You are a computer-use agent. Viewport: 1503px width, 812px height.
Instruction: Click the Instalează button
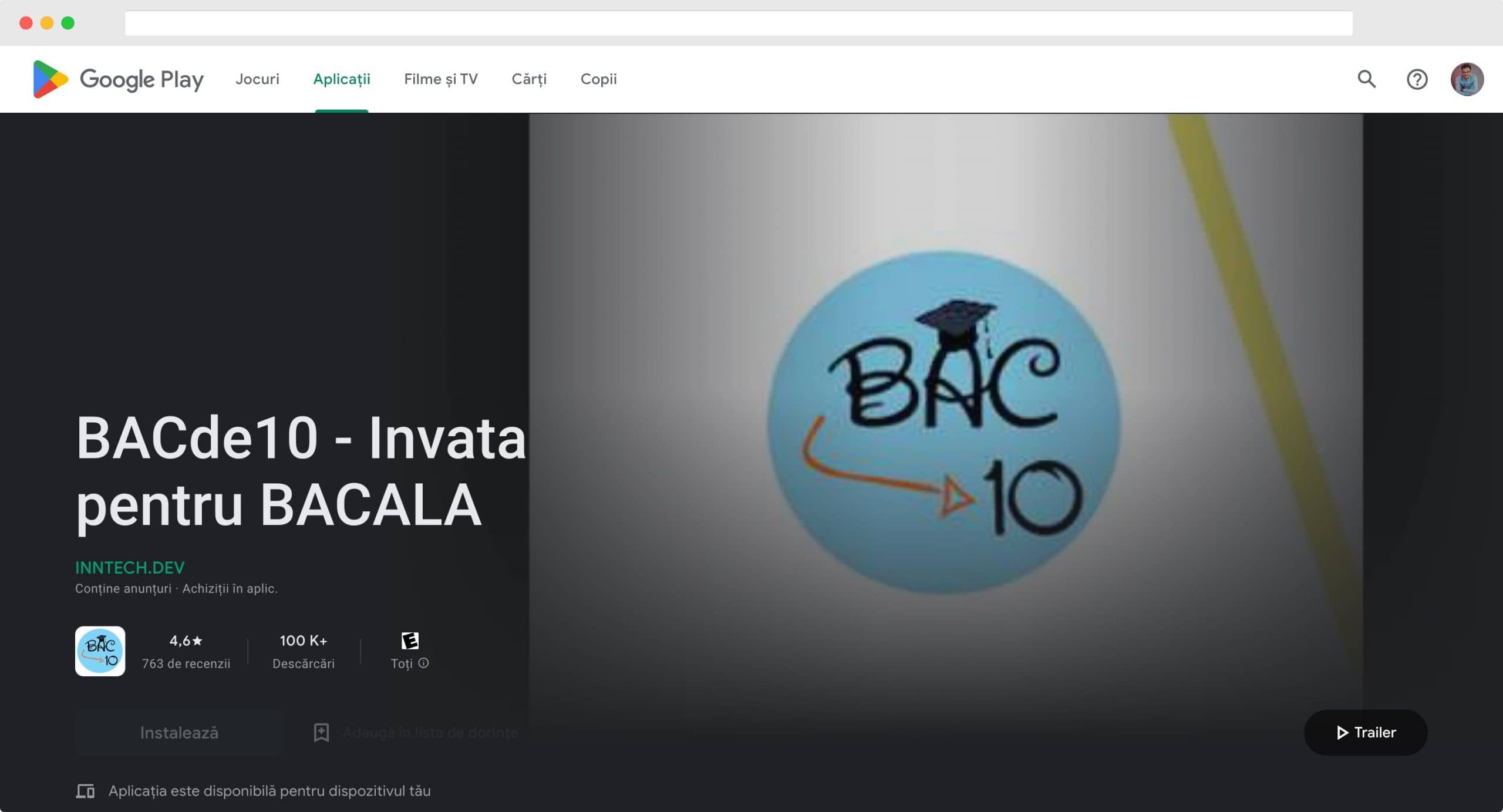179,732
